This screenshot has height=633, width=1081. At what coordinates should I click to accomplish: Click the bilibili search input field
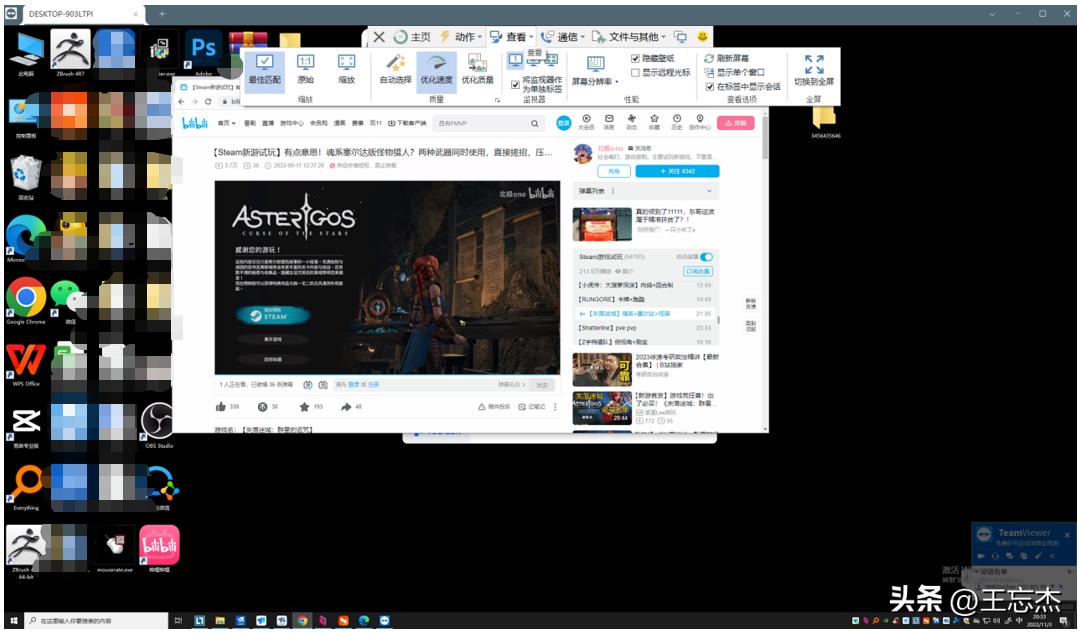tap(490, 123)
